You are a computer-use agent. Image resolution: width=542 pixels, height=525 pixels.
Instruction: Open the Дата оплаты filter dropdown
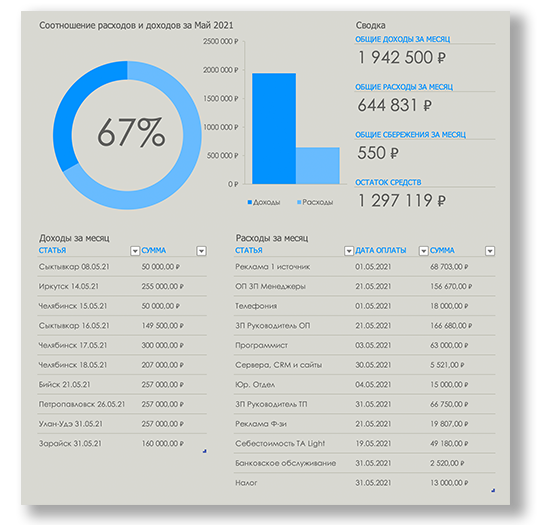click(423, 251)
